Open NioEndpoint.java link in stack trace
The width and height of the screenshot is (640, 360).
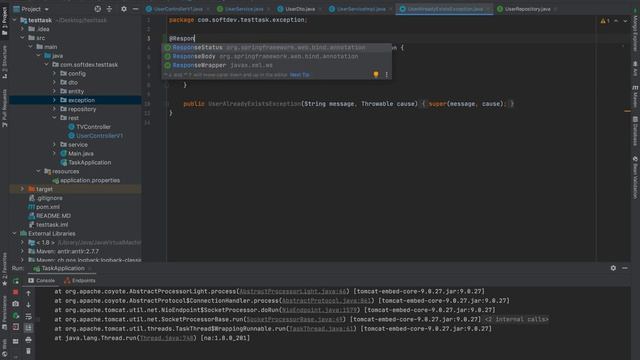[x=319, y=310]
